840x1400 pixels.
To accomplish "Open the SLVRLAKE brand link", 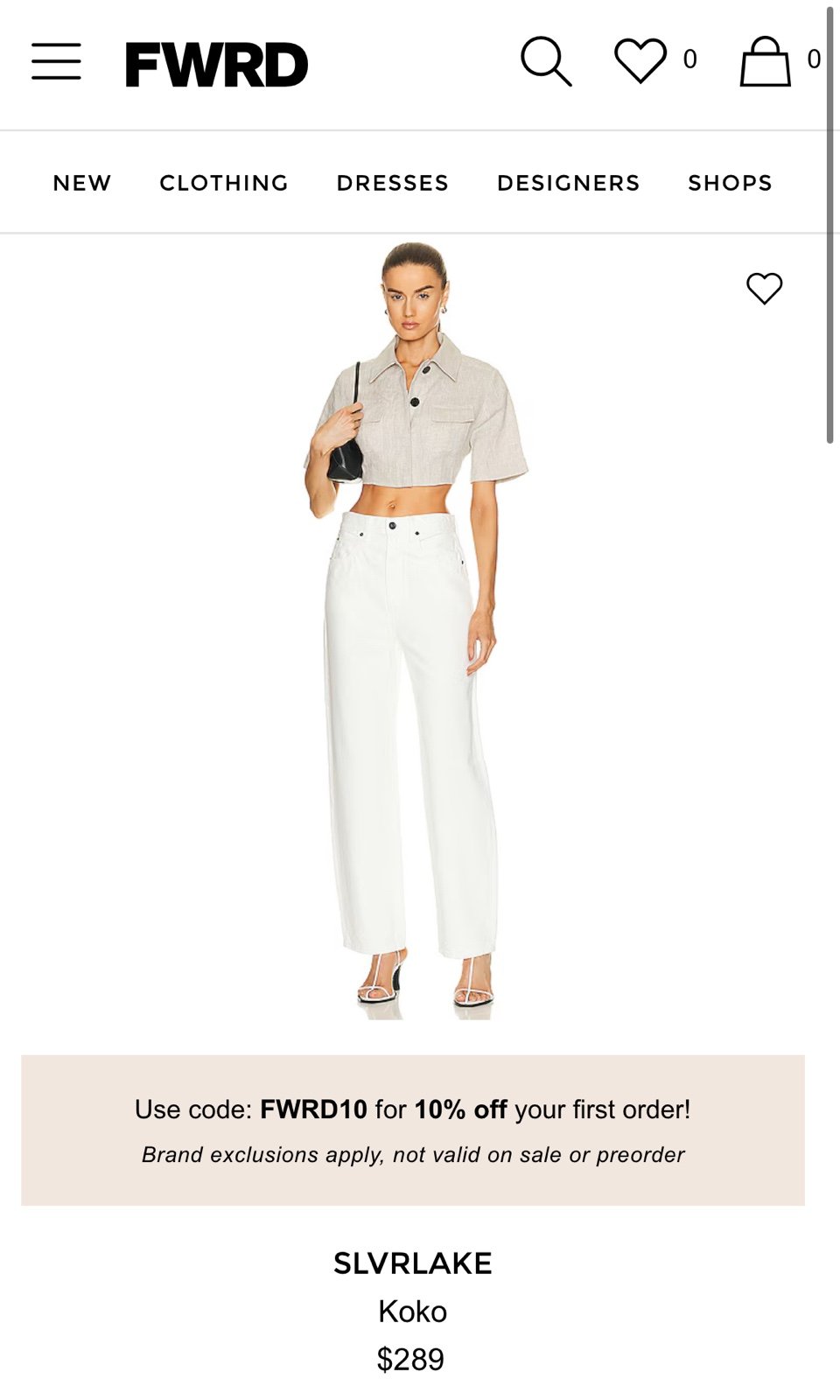I will click(413, 1263).
